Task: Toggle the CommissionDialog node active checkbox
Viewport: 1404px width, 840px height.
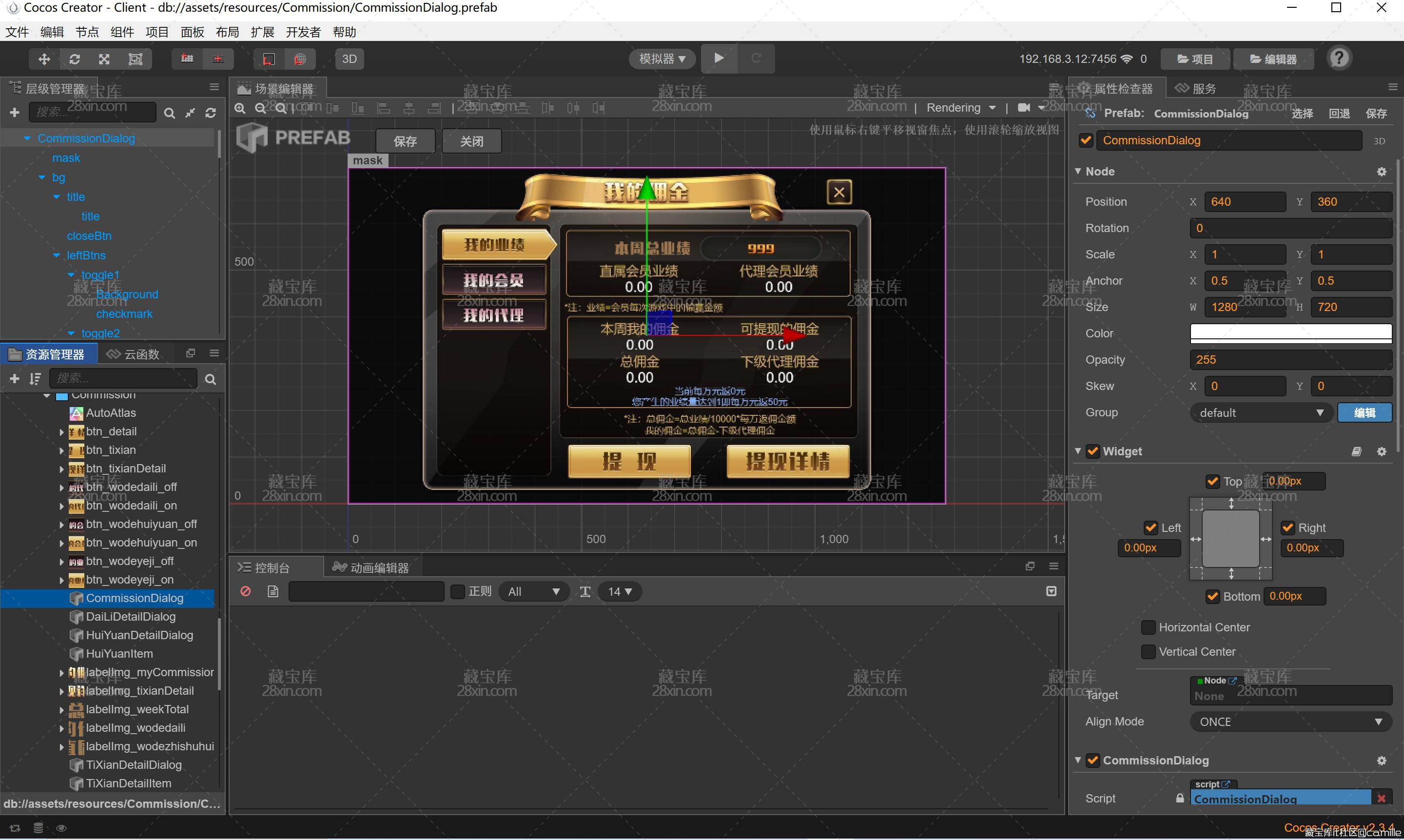Action: (1085, 140)
